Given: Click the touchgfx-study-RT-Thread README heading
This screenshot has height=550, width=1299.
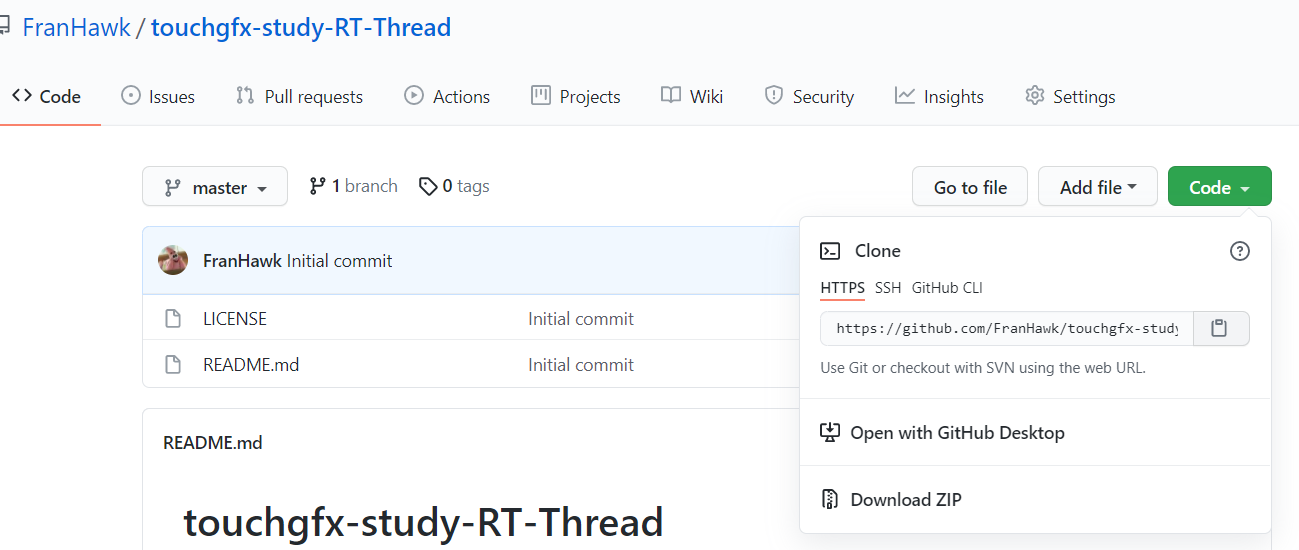Looking at the screenshot, I should (x=423, y=522).
